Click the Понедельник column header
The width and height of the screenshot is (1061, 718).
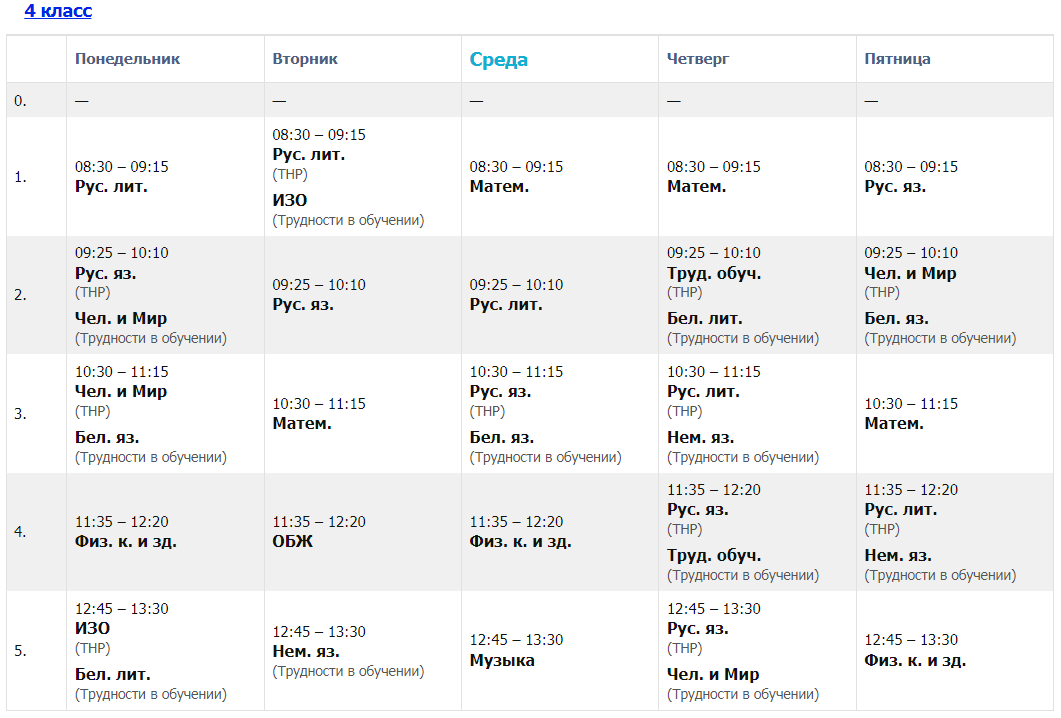click(127, 59)
